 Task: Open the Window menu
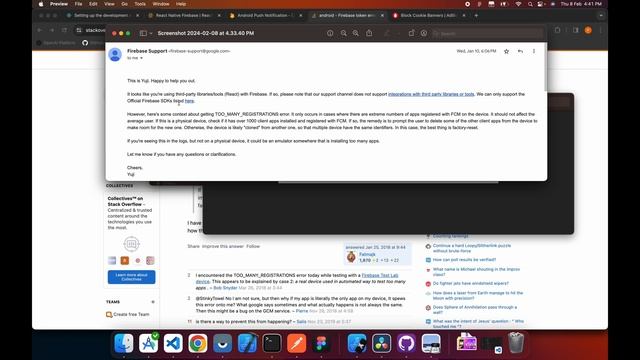pyautogui.click(x=161, y=4)
